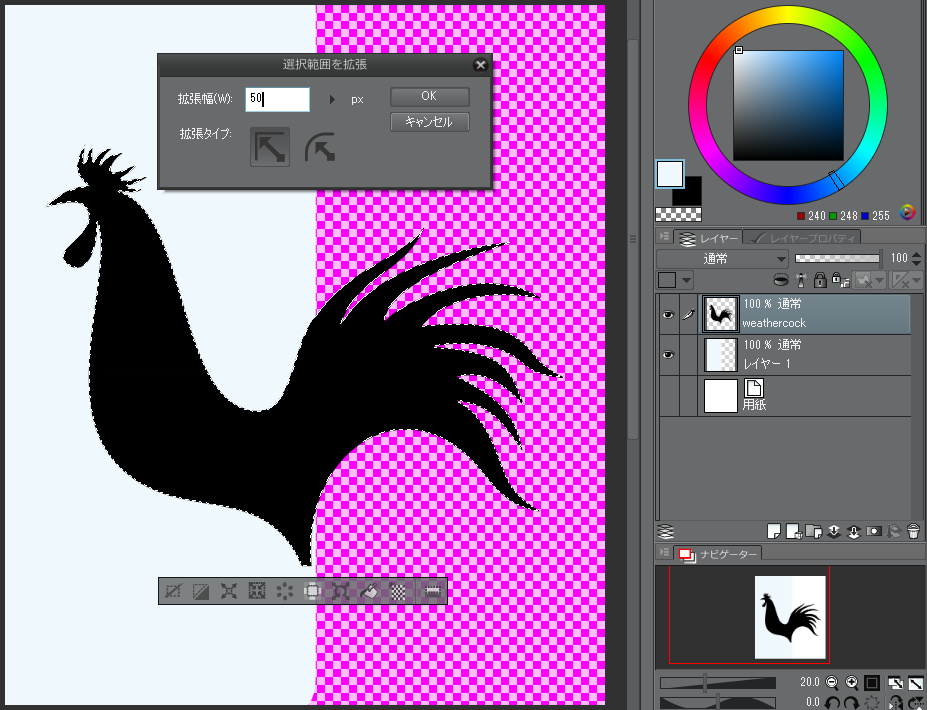
Task: Click Scale/Rotate transform icon in launcher
Action: pyautogui.click(x=341, y=591)
